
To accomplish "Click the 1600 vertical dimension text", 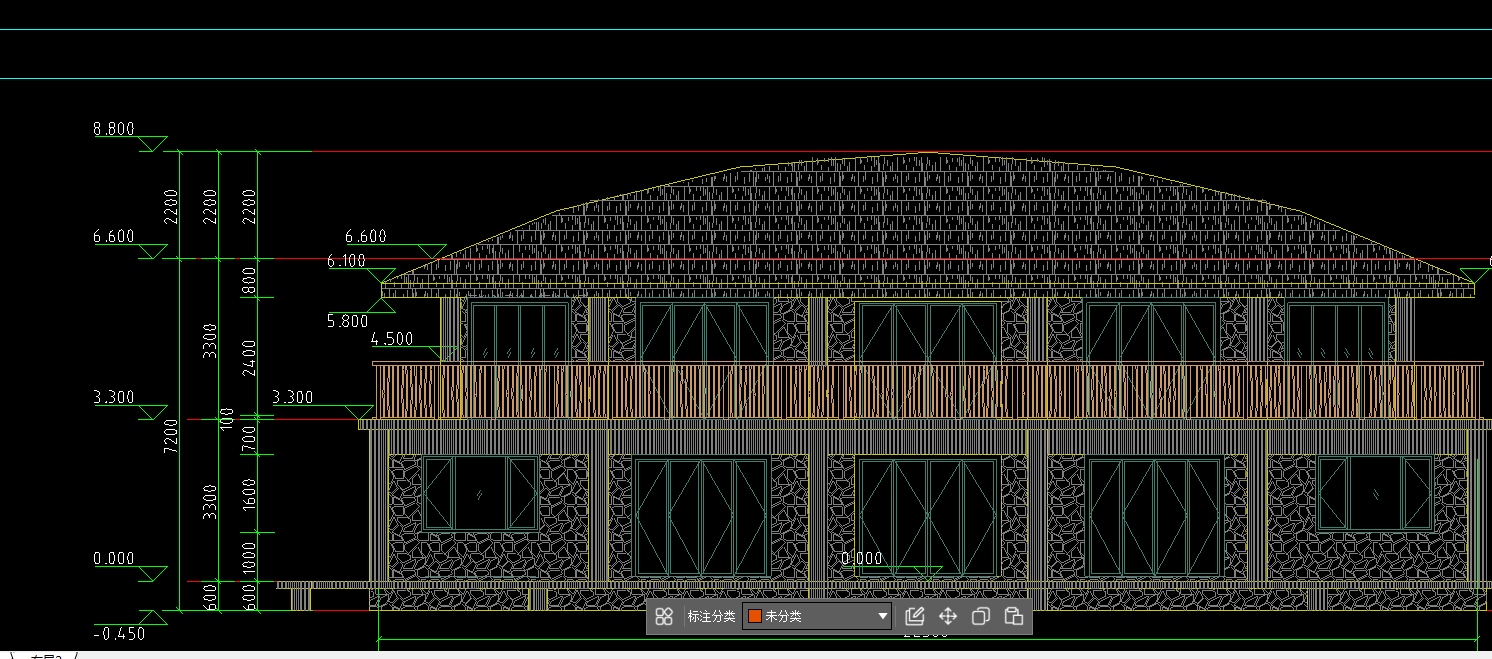I will 249,494.
